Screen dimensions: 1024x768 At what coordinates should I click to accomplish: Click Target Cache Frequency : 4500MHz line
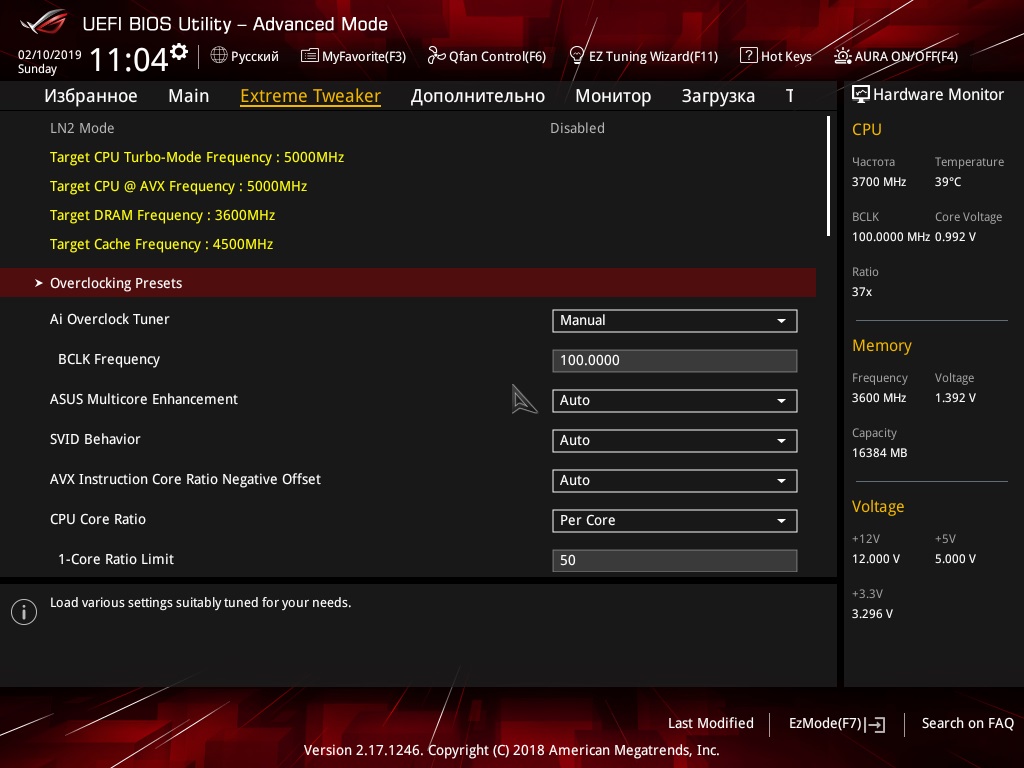coord(161,244)
